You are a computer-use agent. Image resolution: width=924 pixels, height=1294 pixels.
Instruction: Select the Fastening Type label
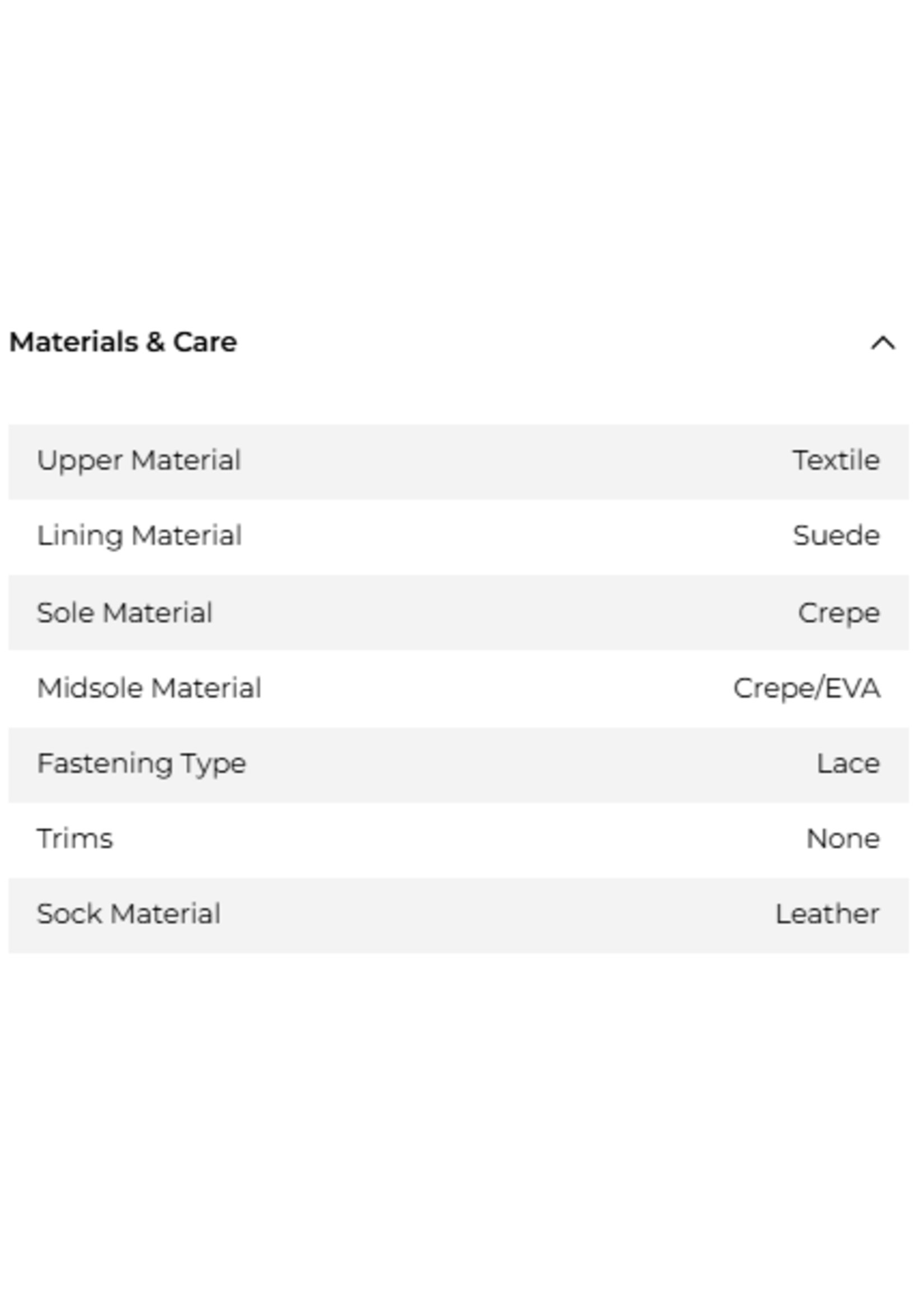pos(142,764)
